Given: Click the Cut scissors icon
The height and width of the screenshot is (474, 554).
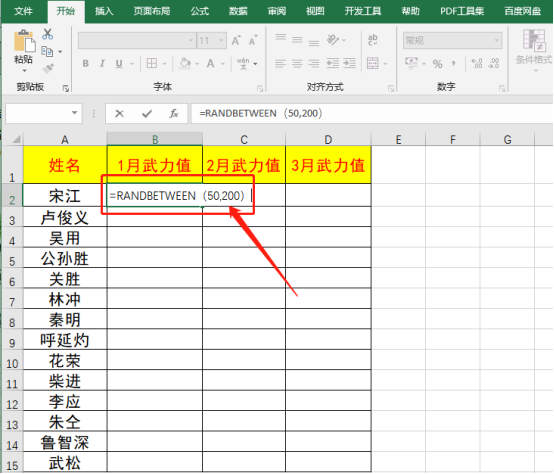Looking at the screenshot, I should click(47, 34).
